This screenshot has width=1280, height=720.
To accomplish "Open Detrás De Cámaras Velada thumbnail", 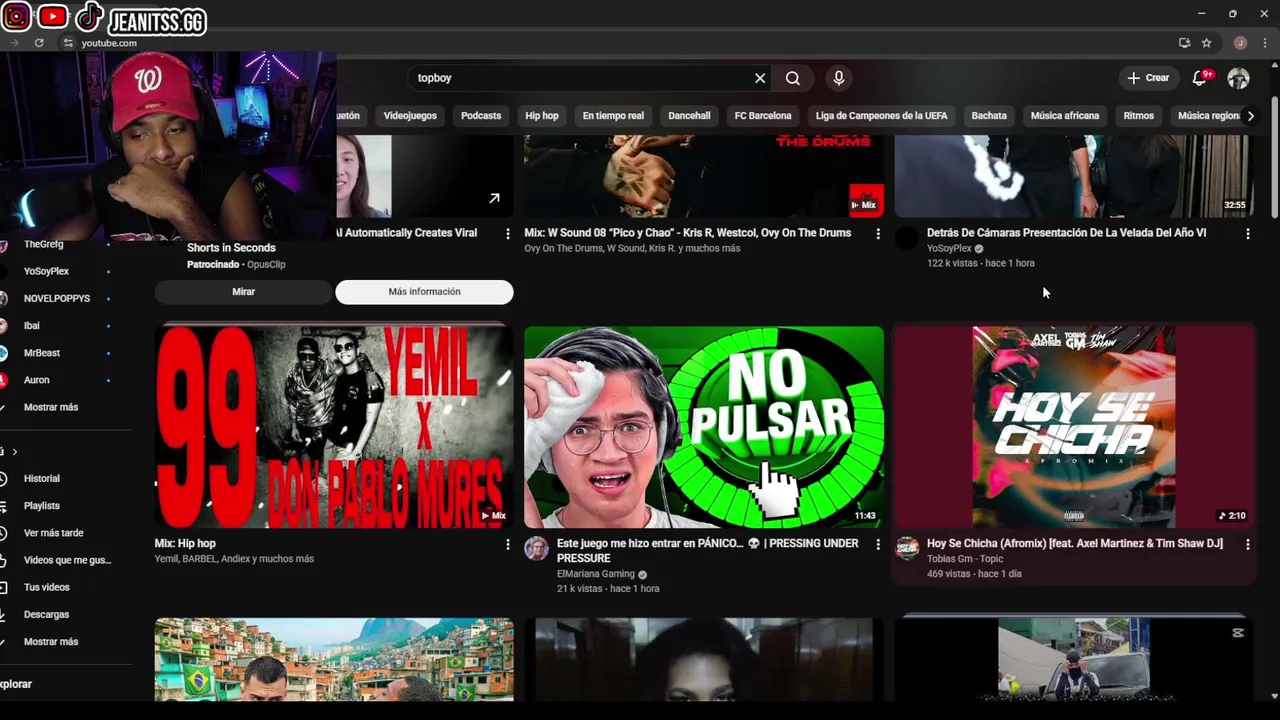I will 1074,176.
